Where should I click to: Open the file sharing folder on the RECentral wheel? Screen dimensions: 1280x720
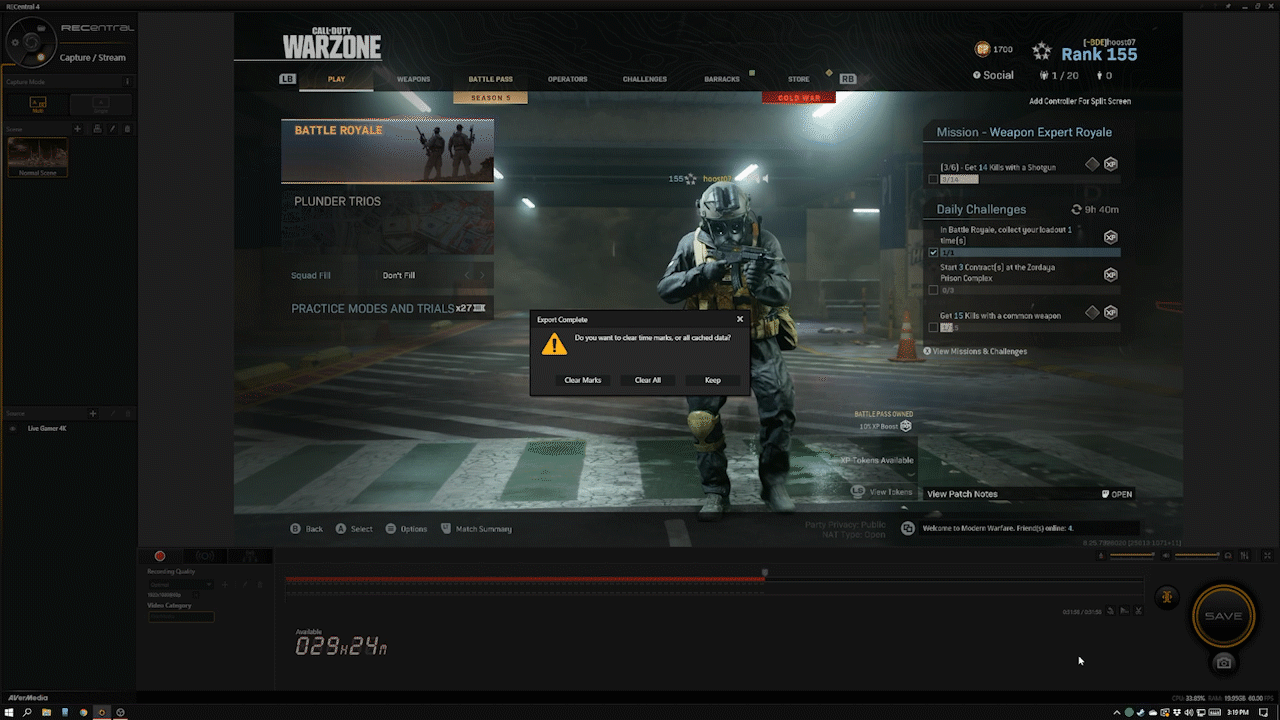point(41,28)
